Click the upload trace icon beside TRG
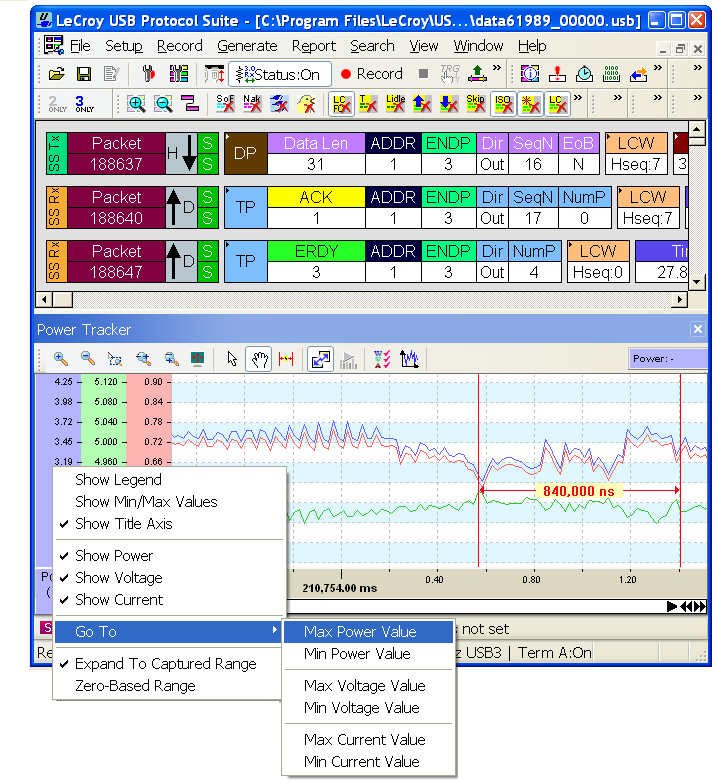The width and height of the screenshot is (718, 781). (x=477, y=74)
